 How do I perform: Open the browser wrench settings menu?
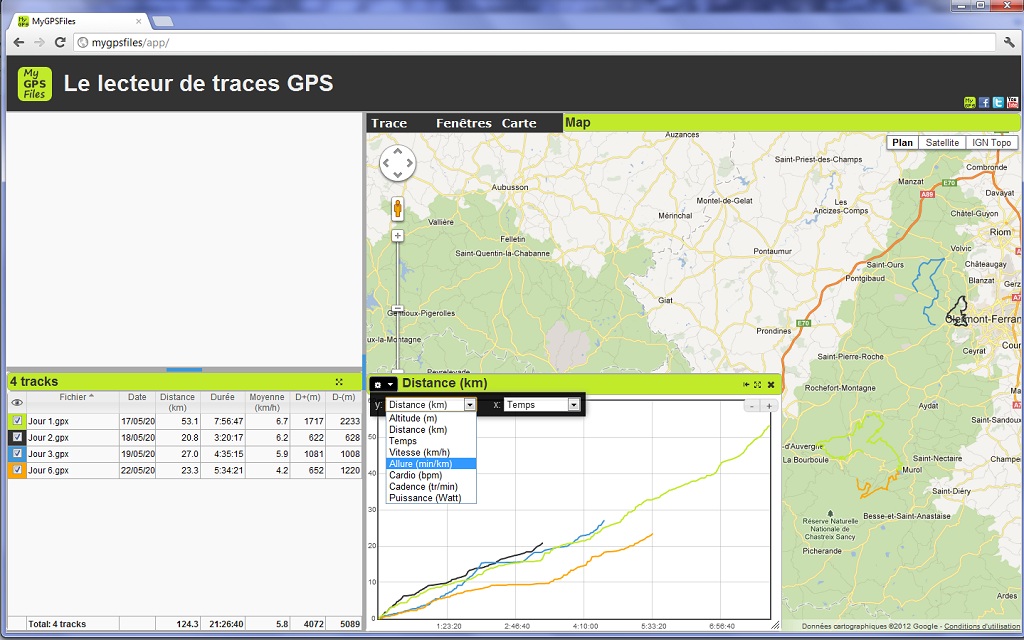1009,42
